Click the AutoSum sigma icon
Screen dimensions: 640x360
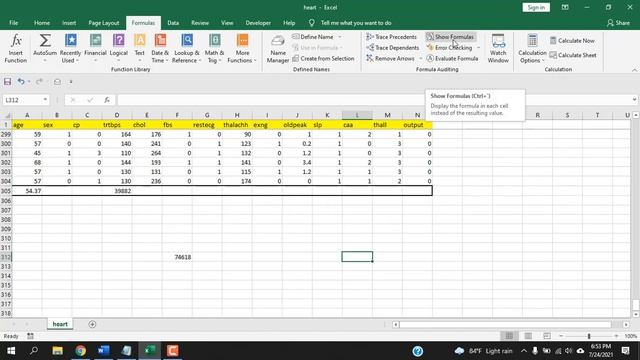[x=45, y=41]
